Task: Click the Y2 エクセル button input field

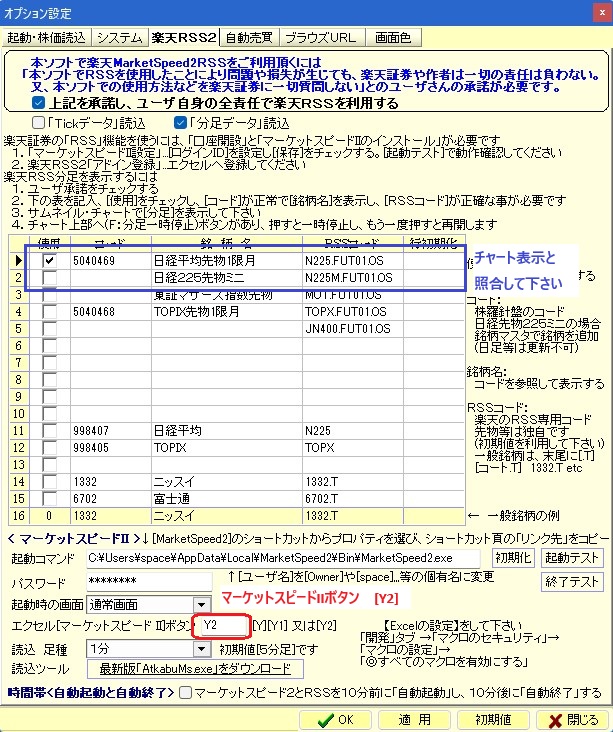Action: 221,626
